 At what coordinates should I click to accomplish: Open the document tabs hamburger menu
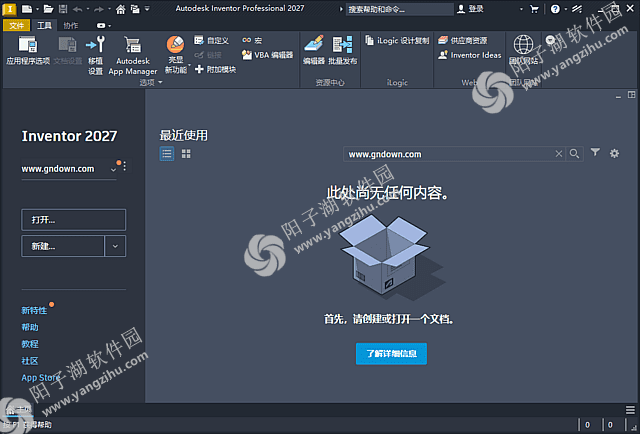tap(630, 410)
